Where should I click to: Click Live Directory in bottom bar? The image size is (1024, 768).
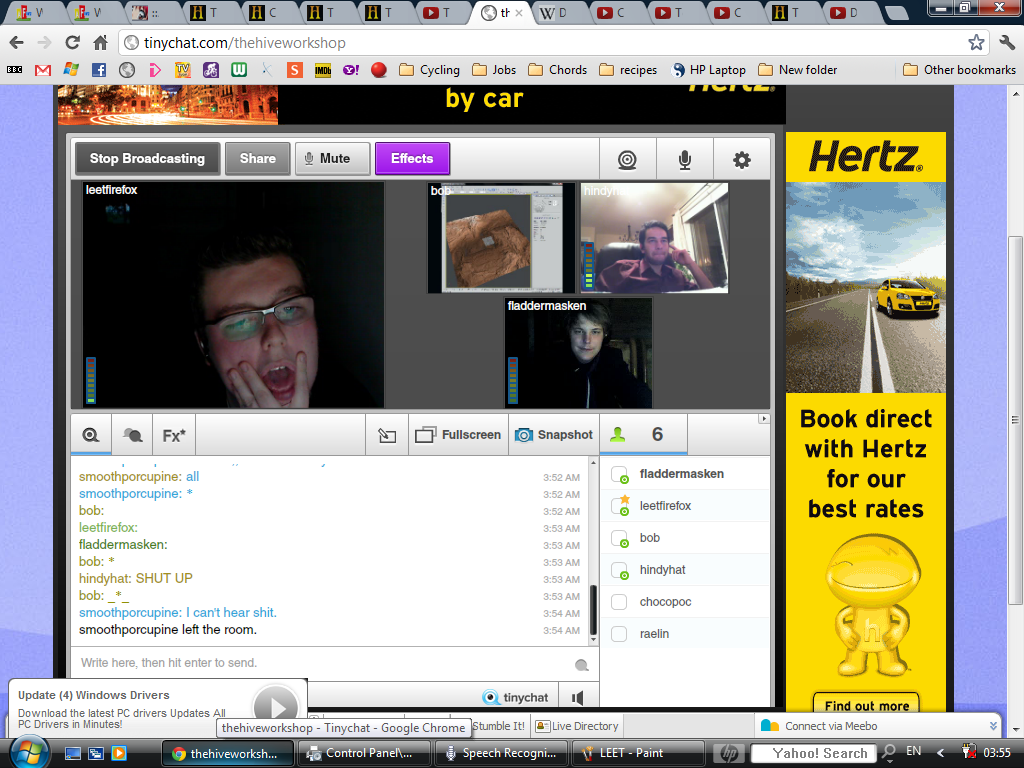click(577, 726)
